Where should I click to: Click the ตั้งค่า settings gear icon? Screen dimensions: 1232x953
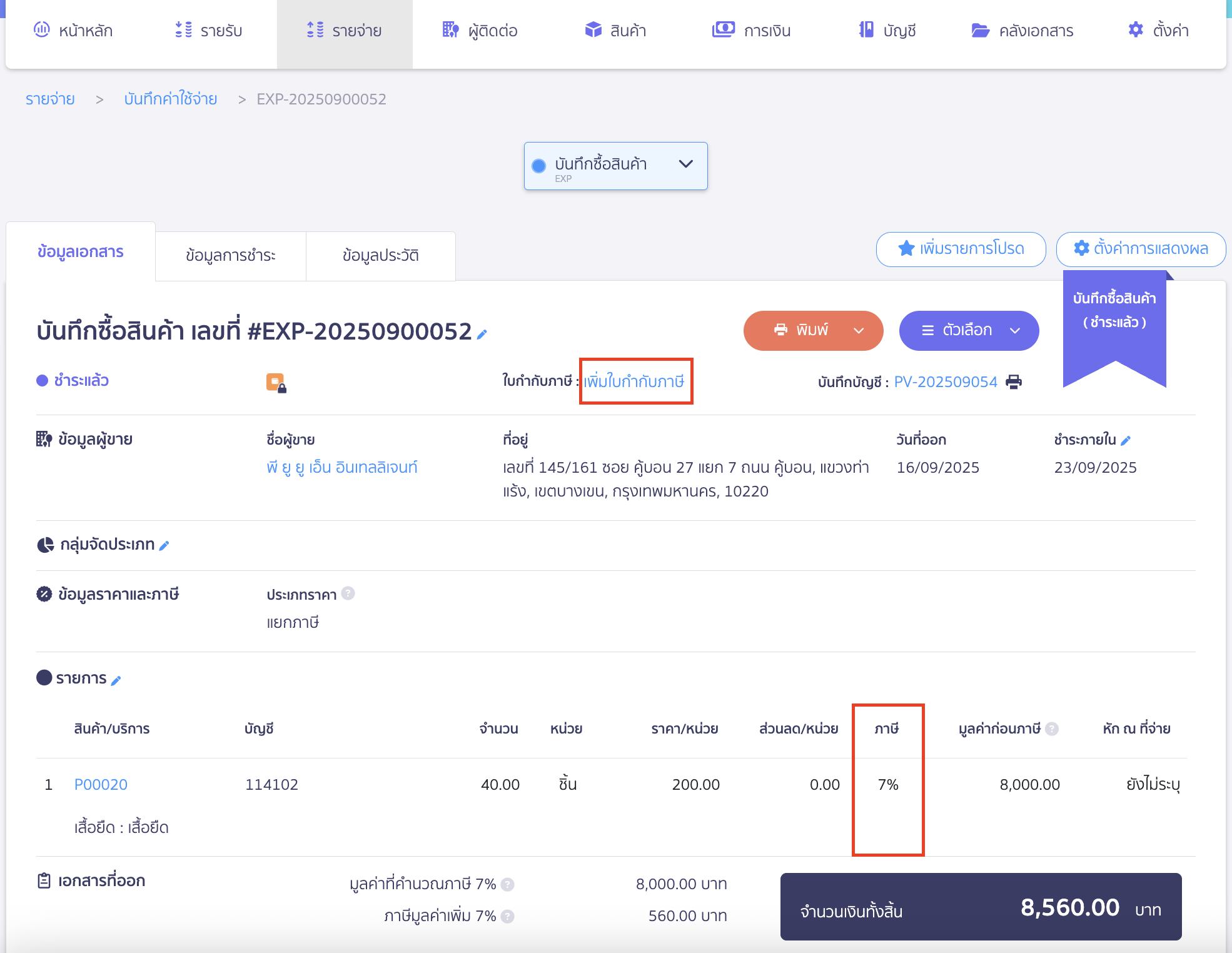[1136, 29]
